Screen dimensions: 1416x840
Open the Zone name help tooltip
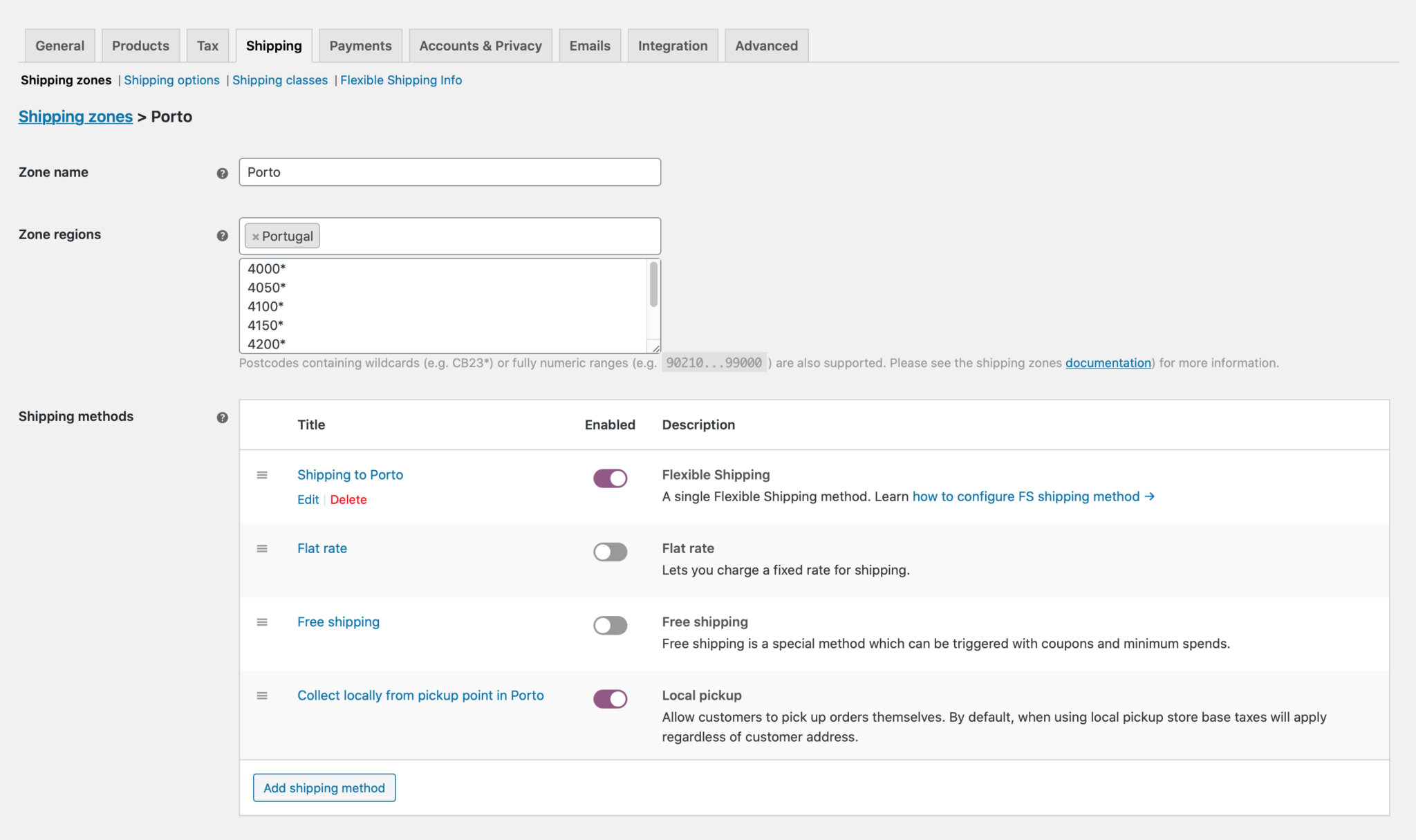(x=222, y=174)
